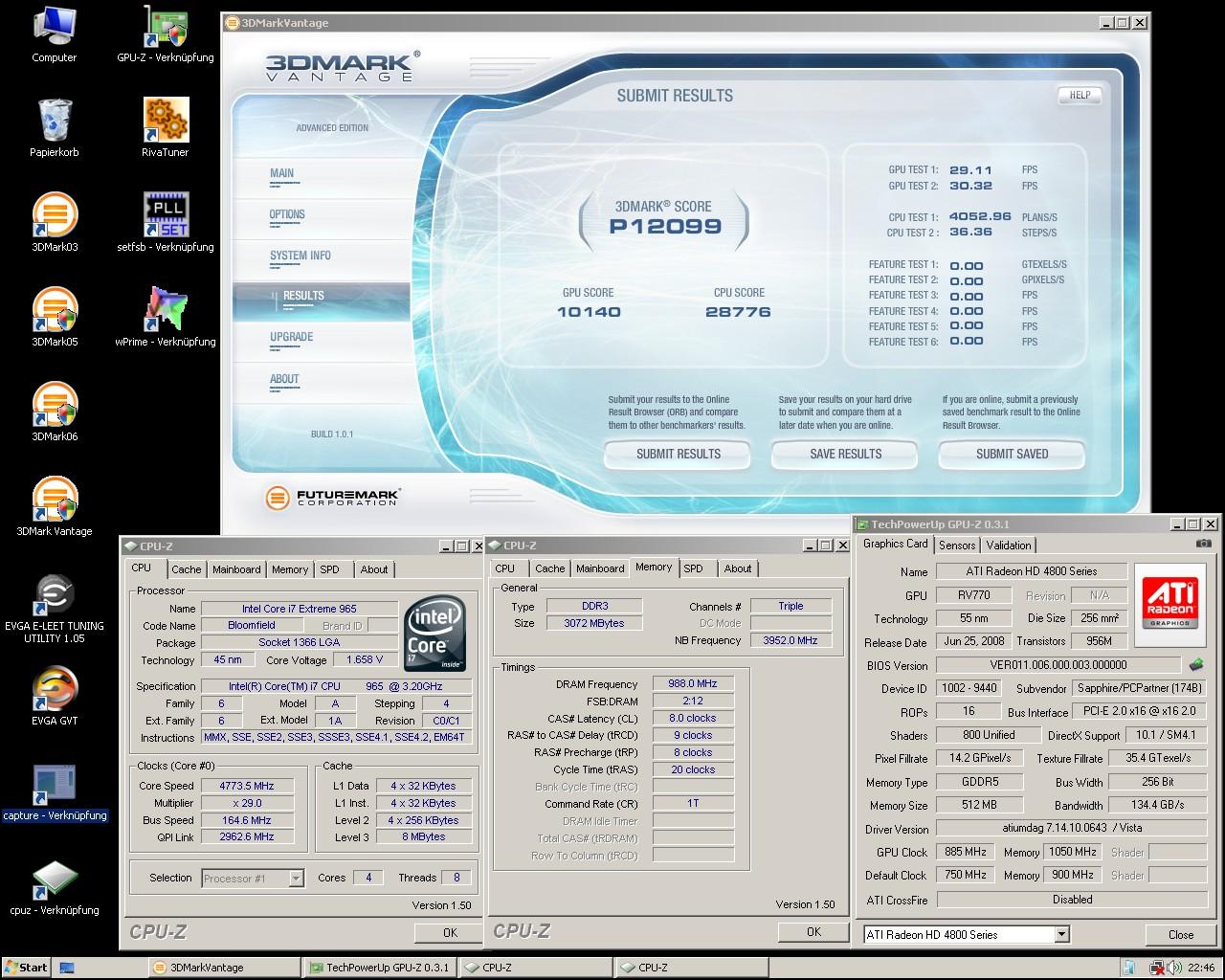
Task: Click the BIOS save chip icon in GPU-Z
Action: (x=1196, y=664)
